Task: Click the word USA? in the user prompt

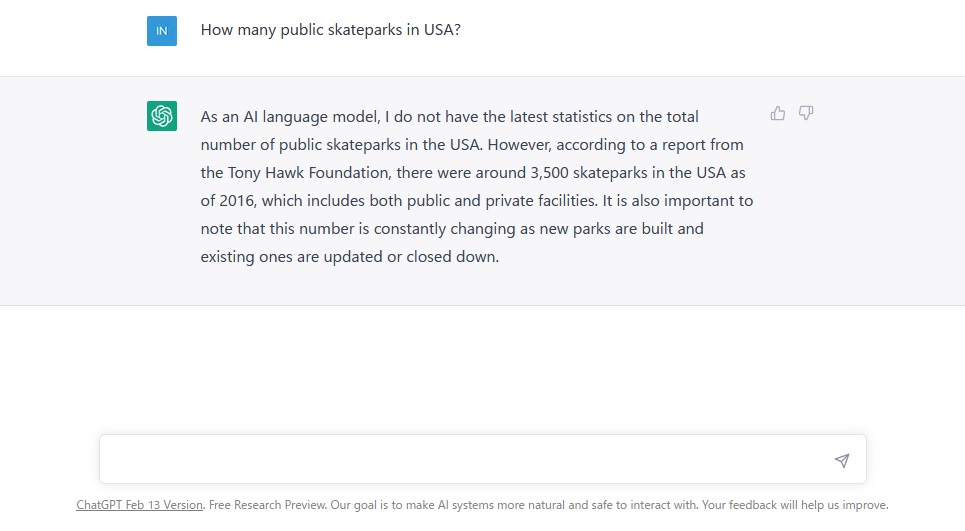Action: 442,30
